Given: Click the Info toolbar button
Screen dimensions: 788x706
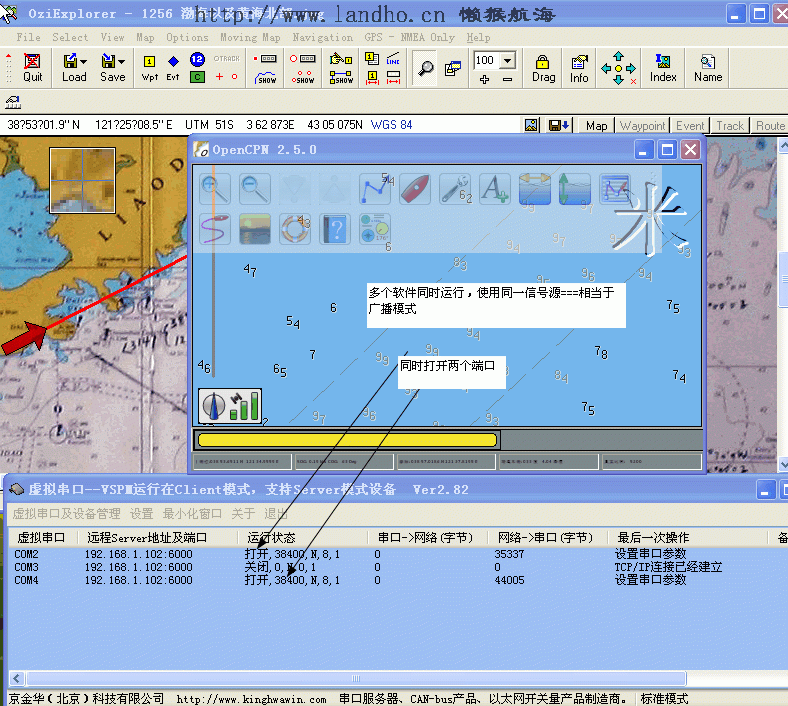Looking at the screenshot, I should click(579, 68).
